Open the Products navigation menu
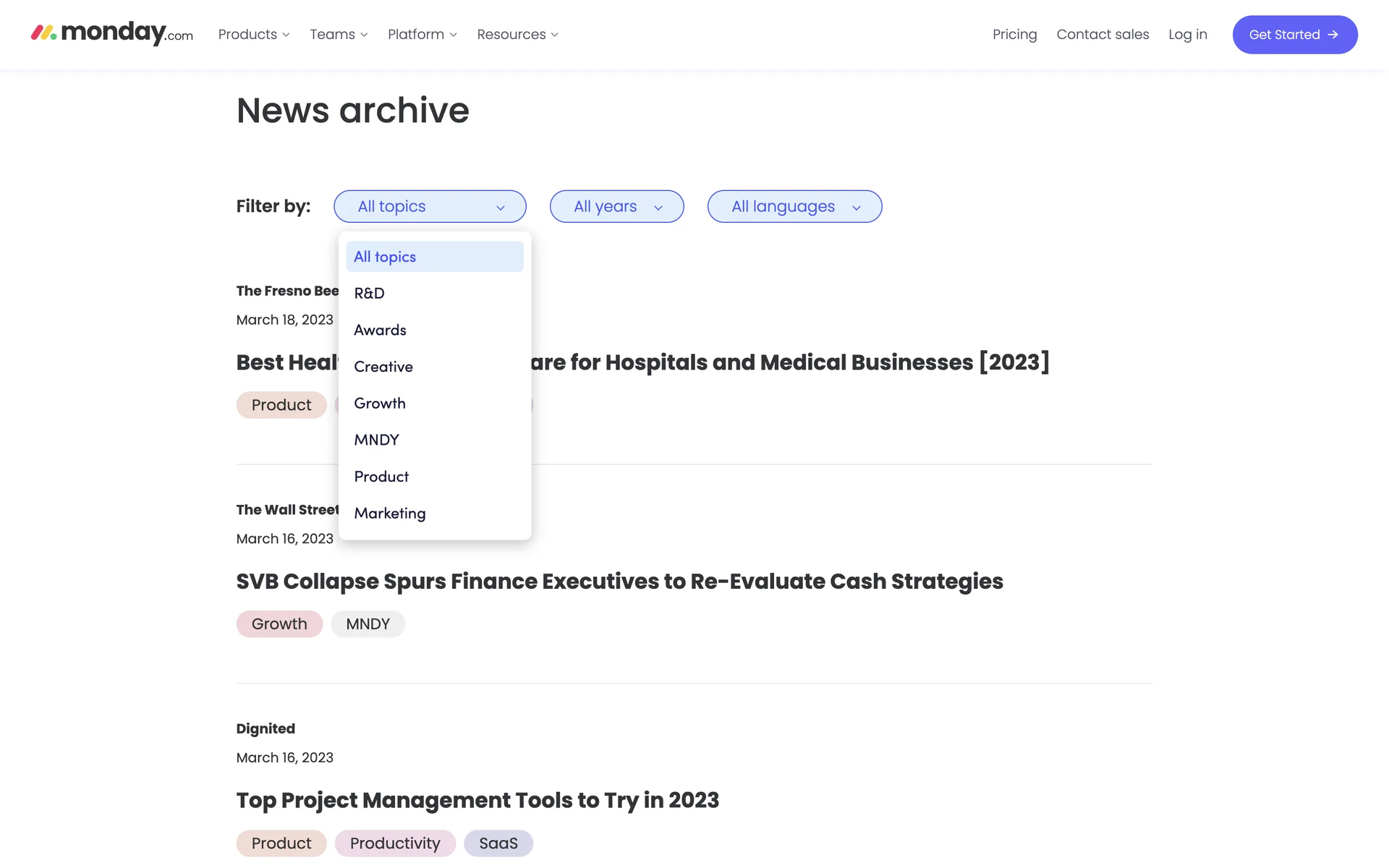 point(254,35)
